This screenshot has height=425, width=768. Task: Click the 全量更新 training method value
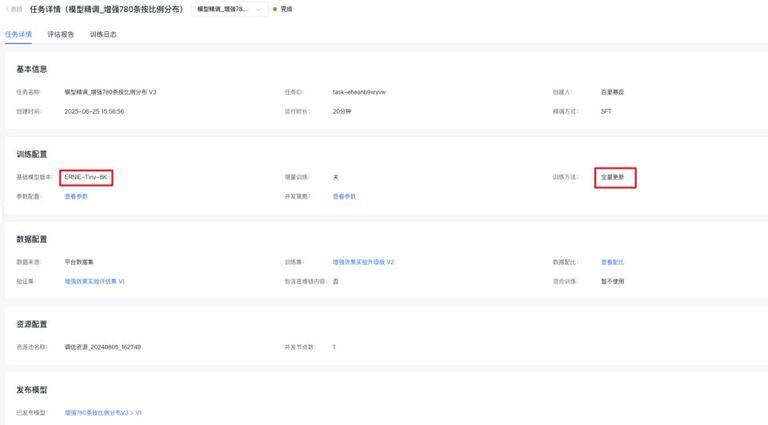point(612,177)
